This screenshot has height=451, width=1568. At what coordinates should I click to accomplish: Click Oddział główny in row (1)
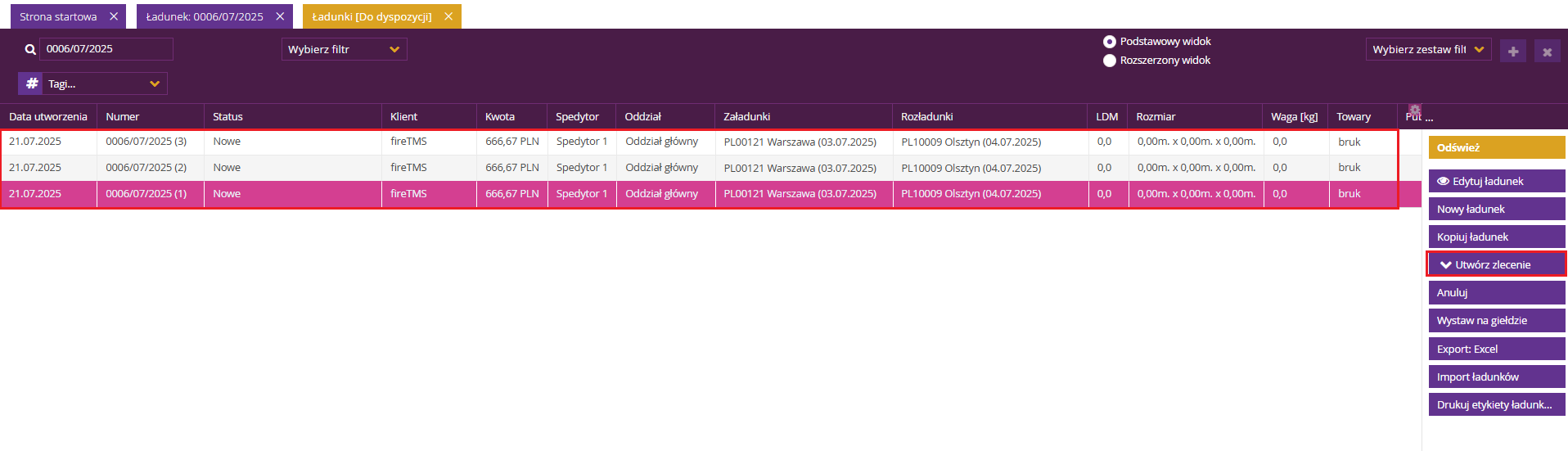click(x=662, y=194)
